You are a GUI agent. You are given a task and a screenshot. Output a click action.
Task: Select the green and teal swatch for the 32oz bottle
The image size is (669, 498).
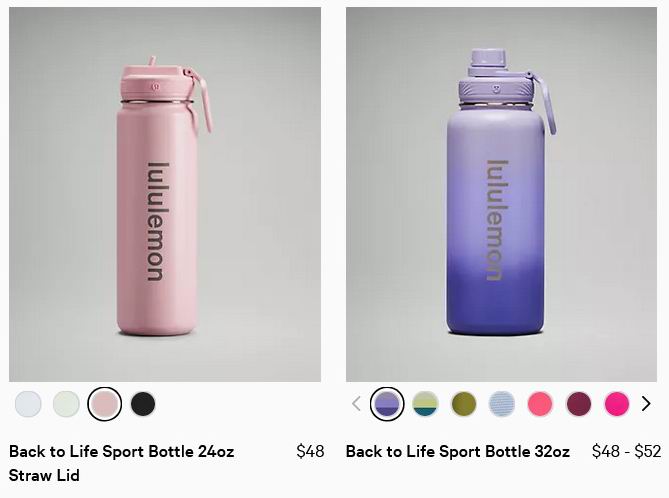[x=425, y=404]
